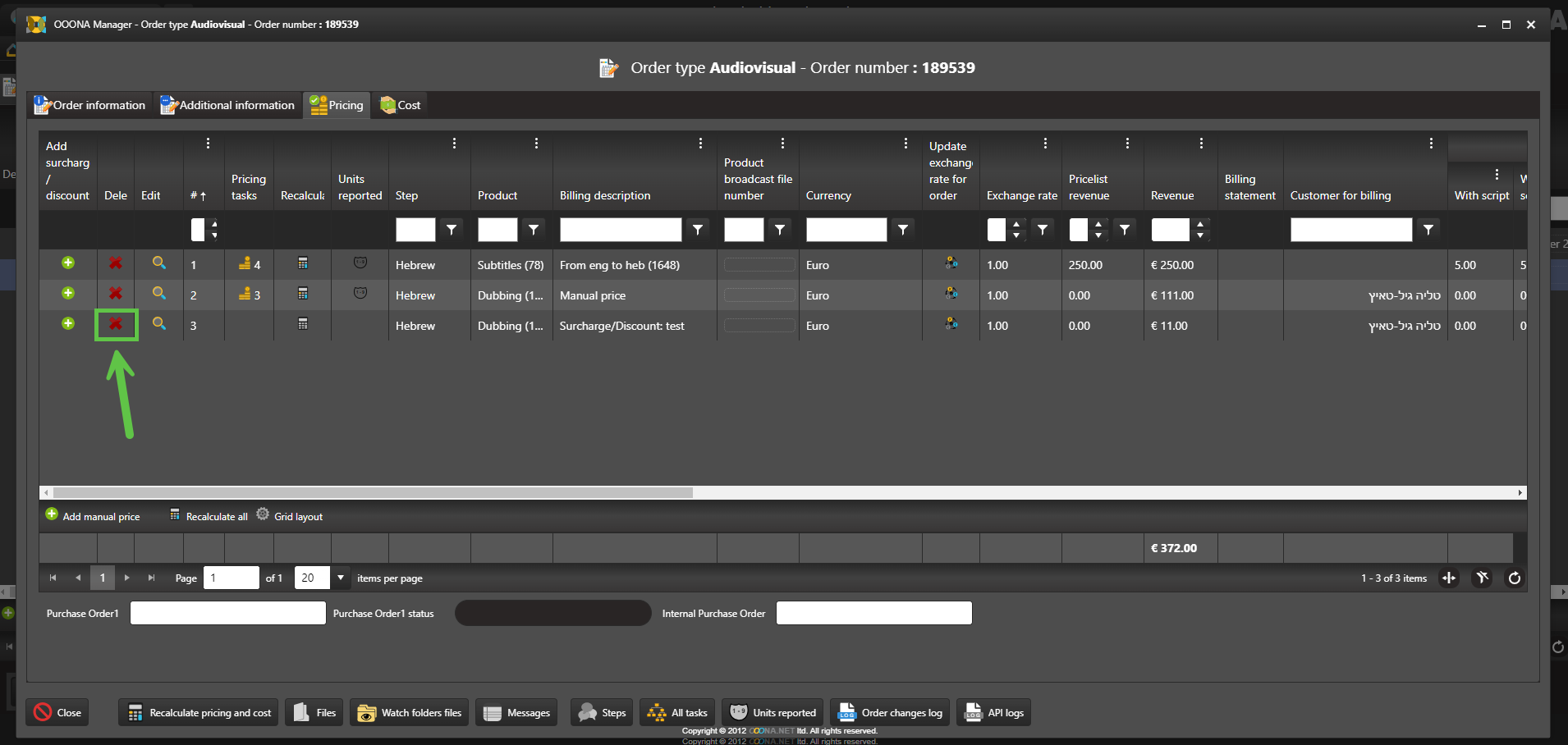
Task: Click Recalculate pricing and cost button
Action: point(199,713)
